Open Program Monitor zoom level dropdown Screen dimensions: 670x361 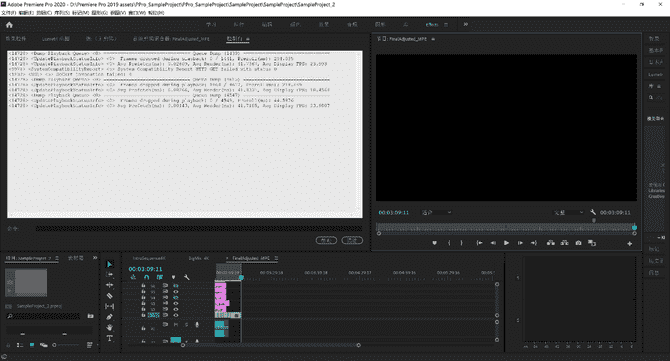[436, 212]
